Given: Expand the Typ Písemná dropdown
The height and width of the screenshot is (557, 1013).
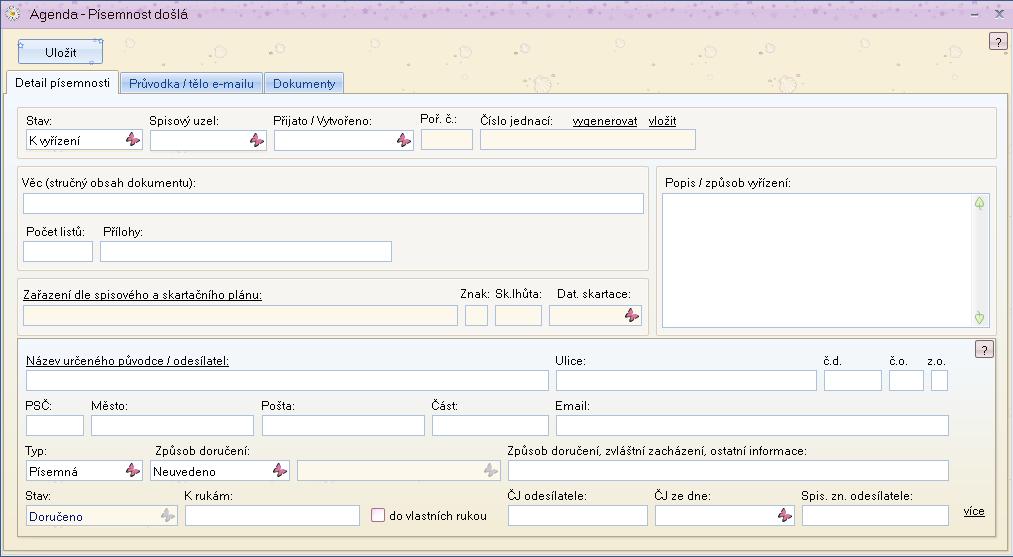Looking at the screenshot, I should (x=133, y=470).
